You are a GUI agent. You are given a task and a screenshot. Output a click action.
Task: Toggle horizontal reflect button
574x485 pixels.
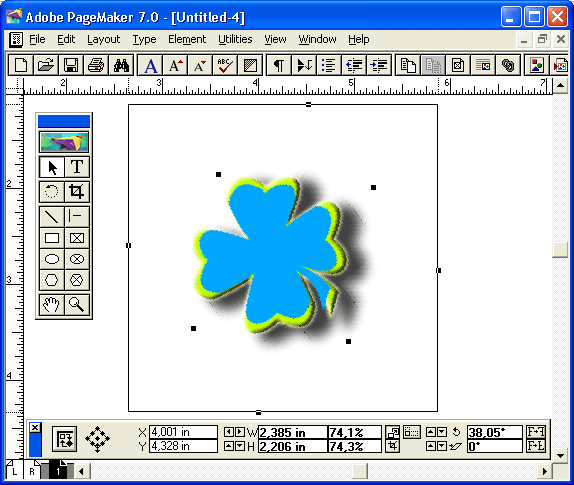(x=535, y=432)
